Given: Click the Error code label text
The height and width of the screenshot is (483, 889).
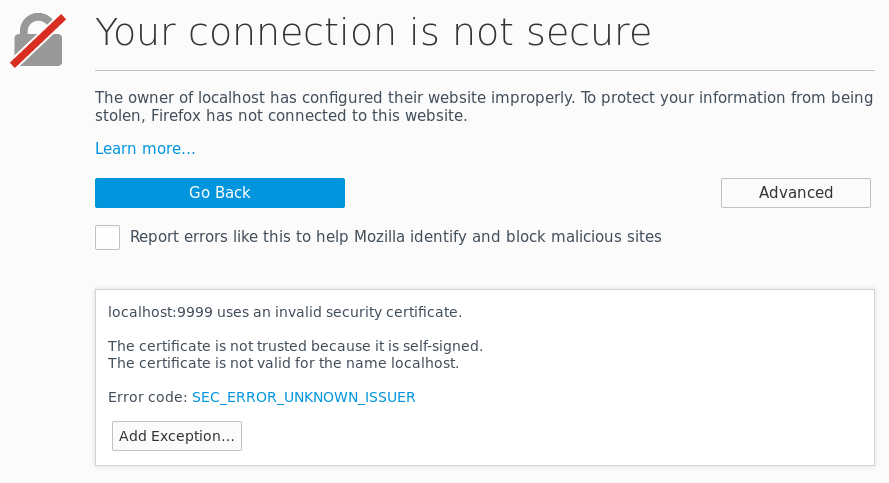Looking at the screenshot, I should 147,397.
